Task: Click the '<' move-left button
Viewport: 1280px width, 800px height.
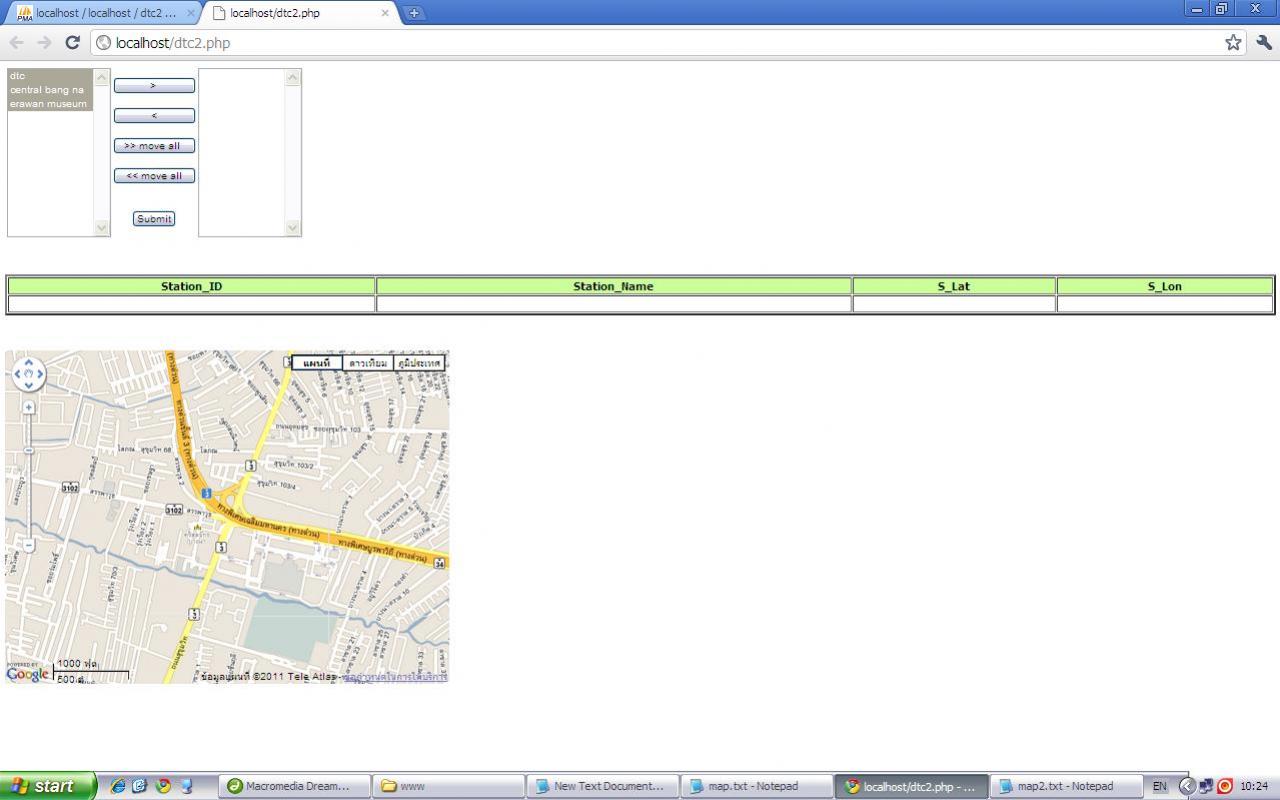Action: [x=154, y=116]
